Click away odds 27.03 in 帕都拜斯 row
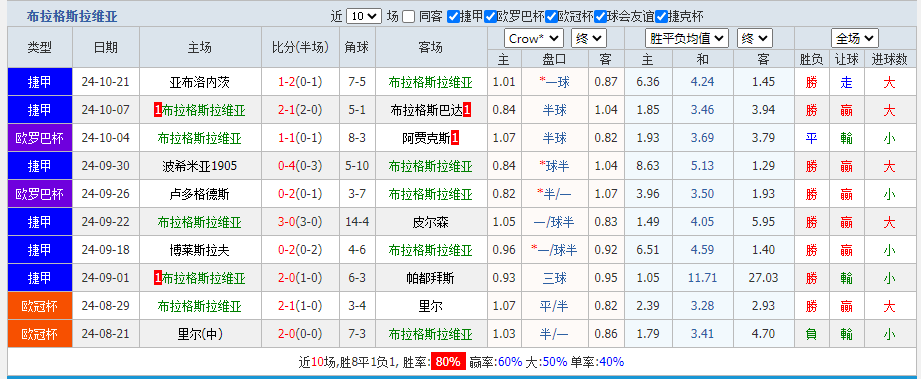921x379 pixels. 764,279
